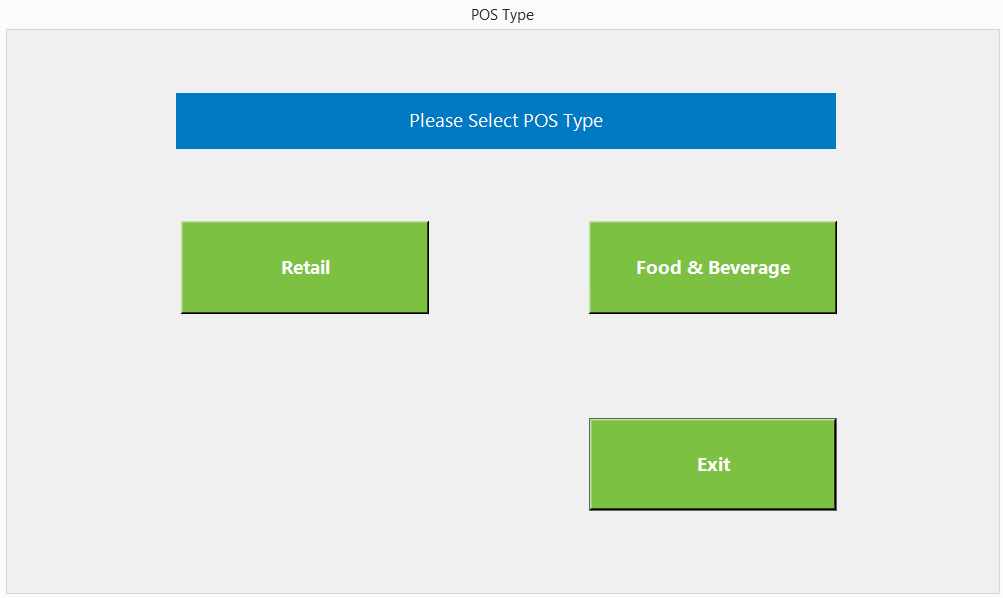Click the Retail button label text
The width and height of the screenshot is (1003, 598).
click(306, 268)
